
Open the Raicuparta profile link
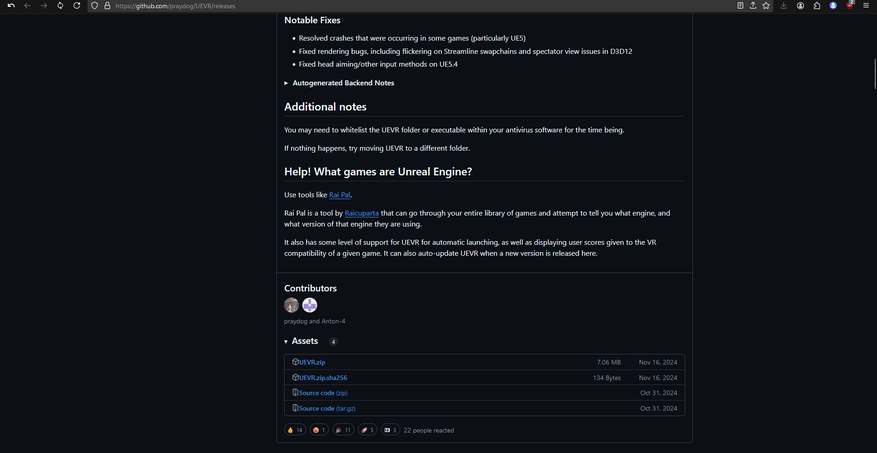point(362,213)
